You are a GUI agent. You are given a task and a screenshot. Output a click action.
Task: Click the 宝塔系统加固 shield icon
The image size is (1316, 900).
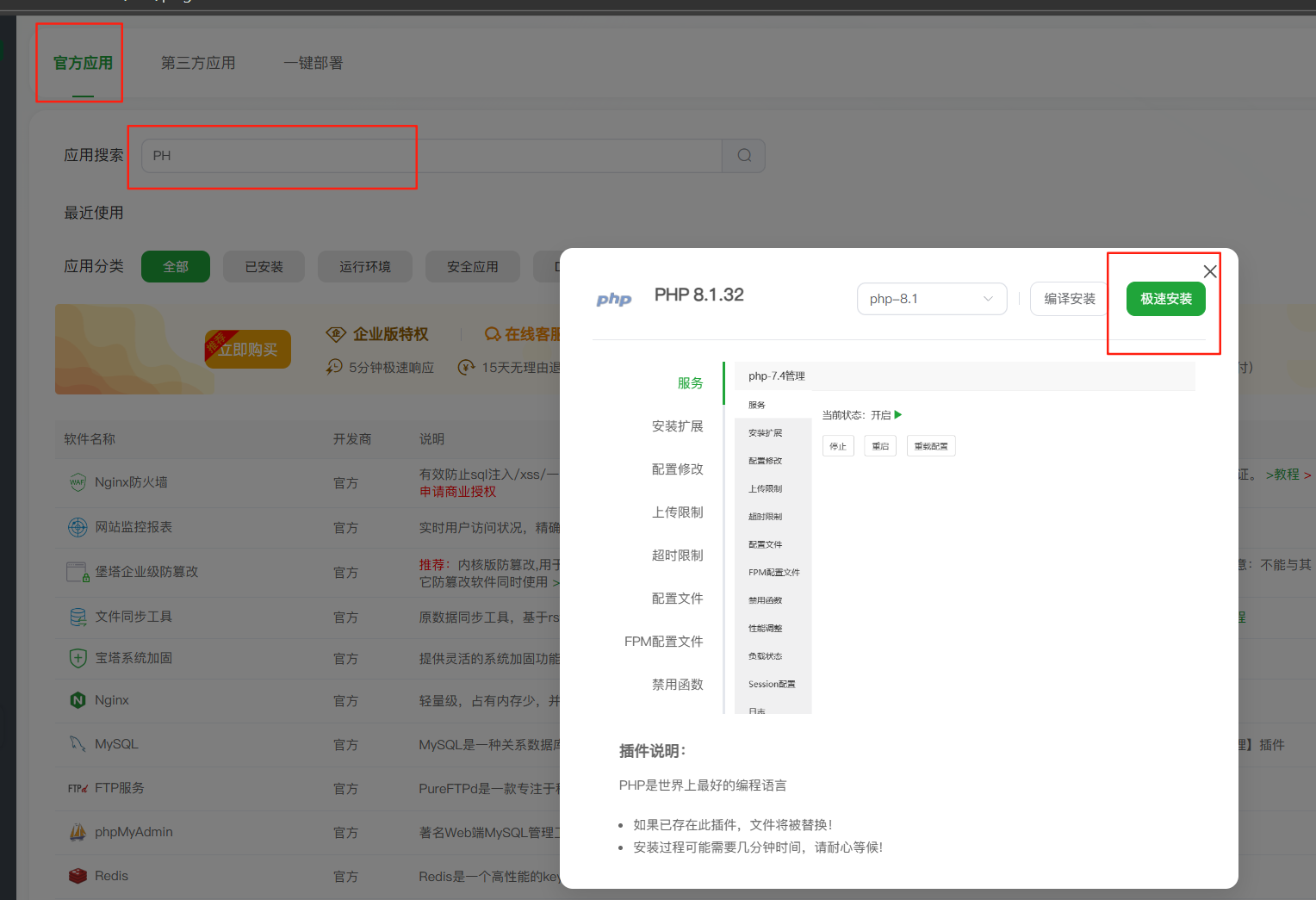pyautogui.click(x=78, y=658)
